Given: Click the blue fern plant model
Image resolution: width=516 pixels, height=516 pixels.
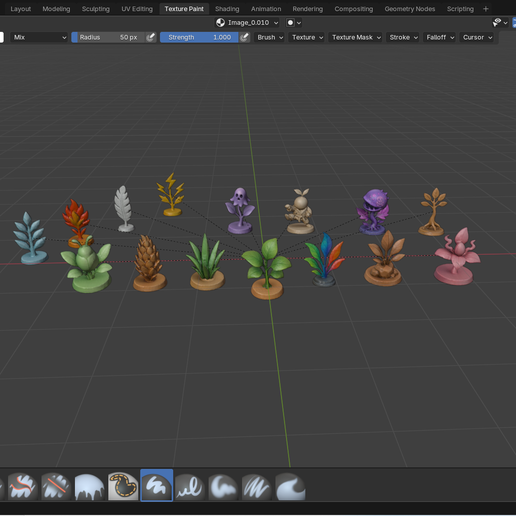Looking at the screenshot, I should 31,238.
